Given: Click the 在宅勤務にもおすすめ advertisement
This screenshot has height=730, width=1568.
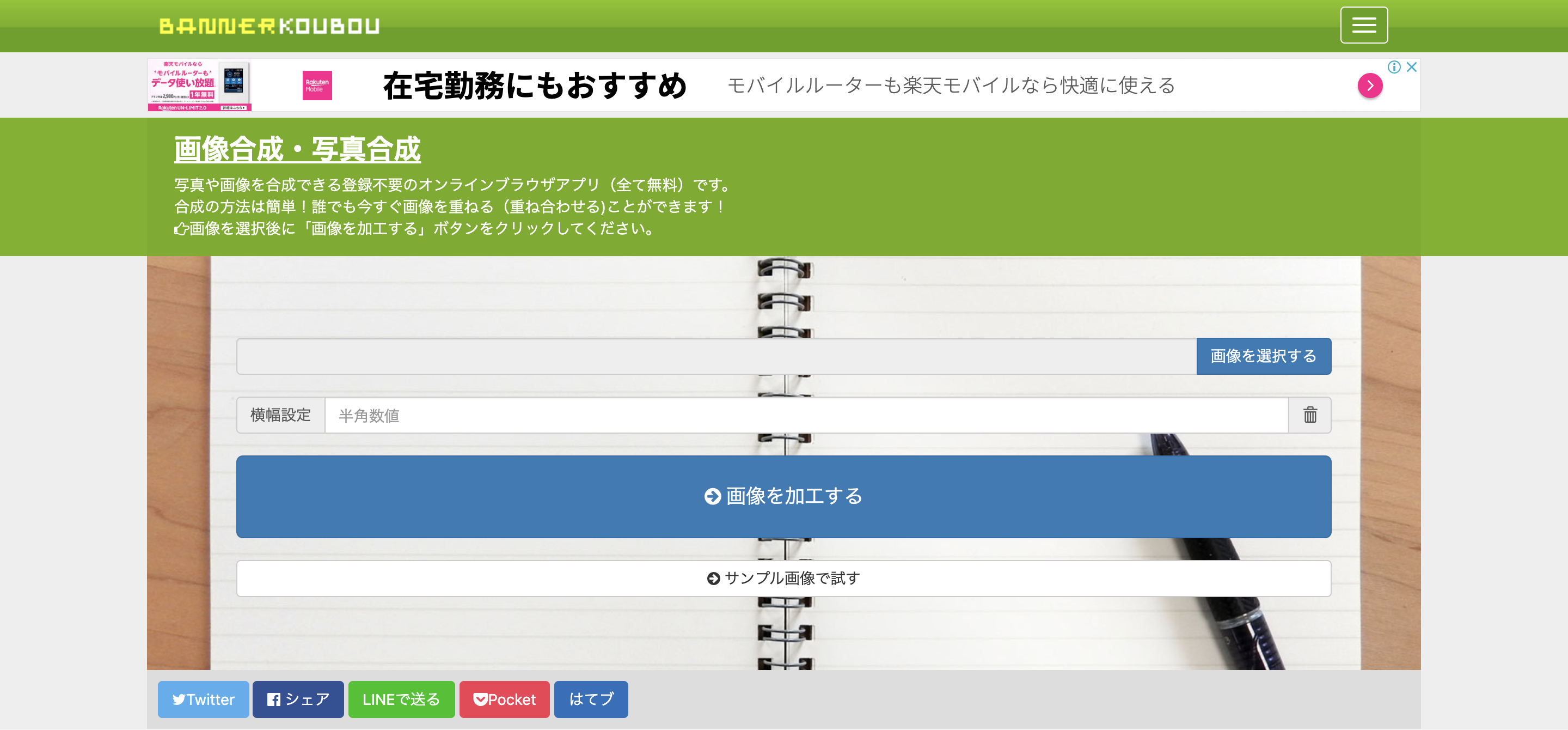Looking at the screenshot, I should click(783, 87).
